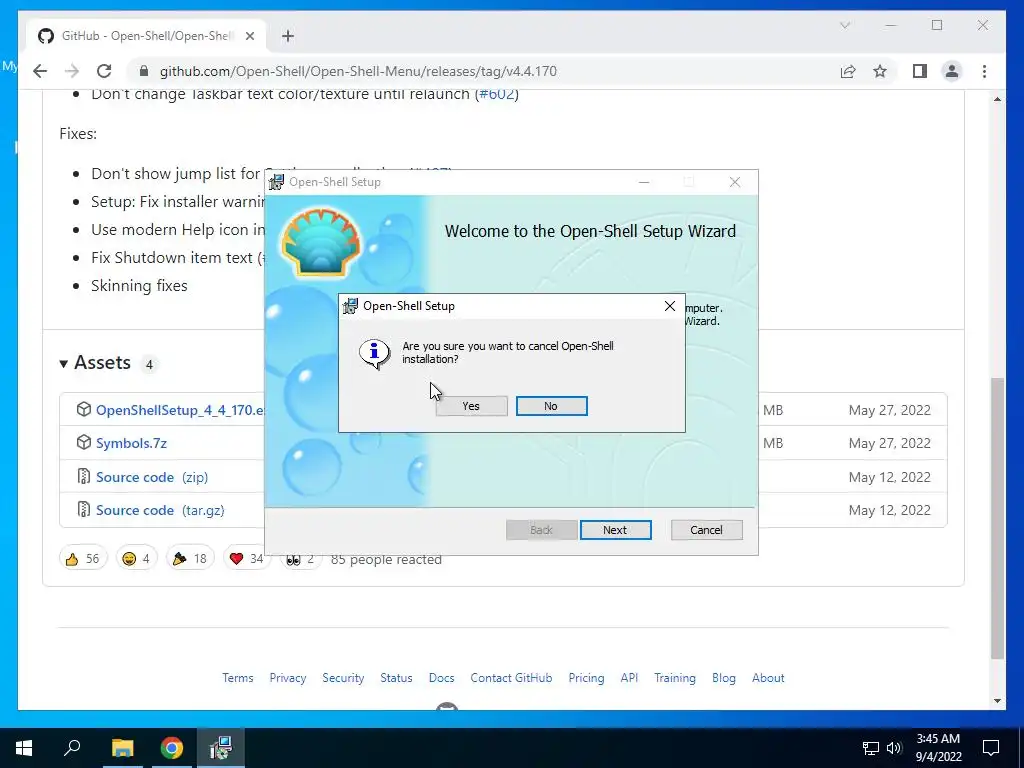Open issue #602 link

497,94
